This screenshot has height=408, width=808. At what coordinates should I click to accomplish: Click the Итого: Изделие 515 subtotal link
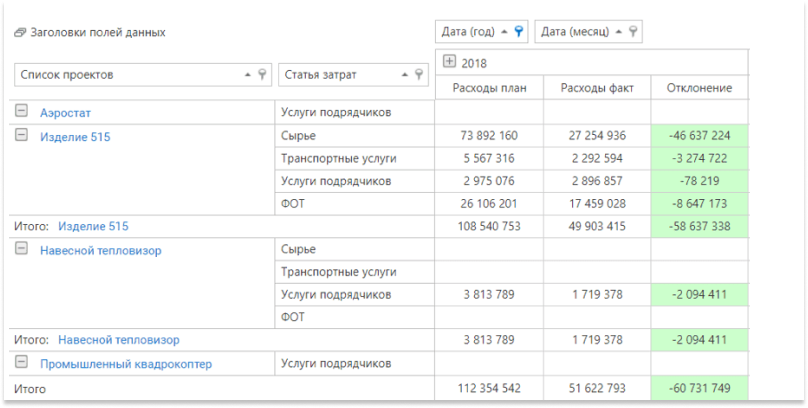(93, 227)
